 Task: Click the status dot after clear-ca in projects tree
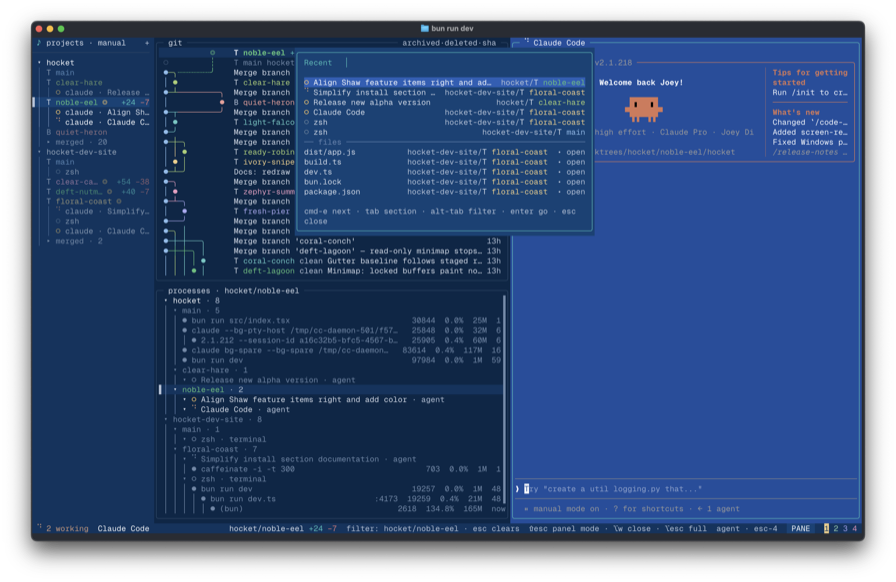[x=105, y=182]
